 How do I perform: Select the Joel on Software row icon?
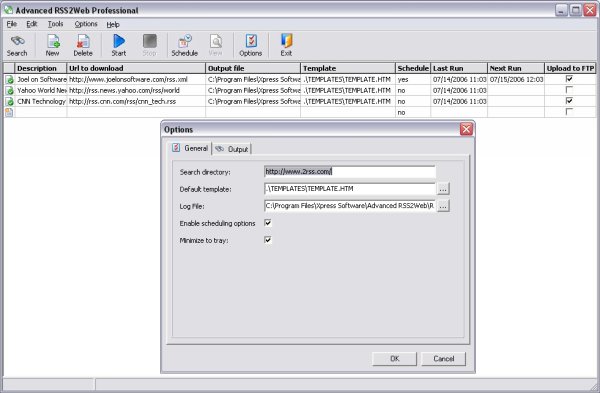[9, 80]
